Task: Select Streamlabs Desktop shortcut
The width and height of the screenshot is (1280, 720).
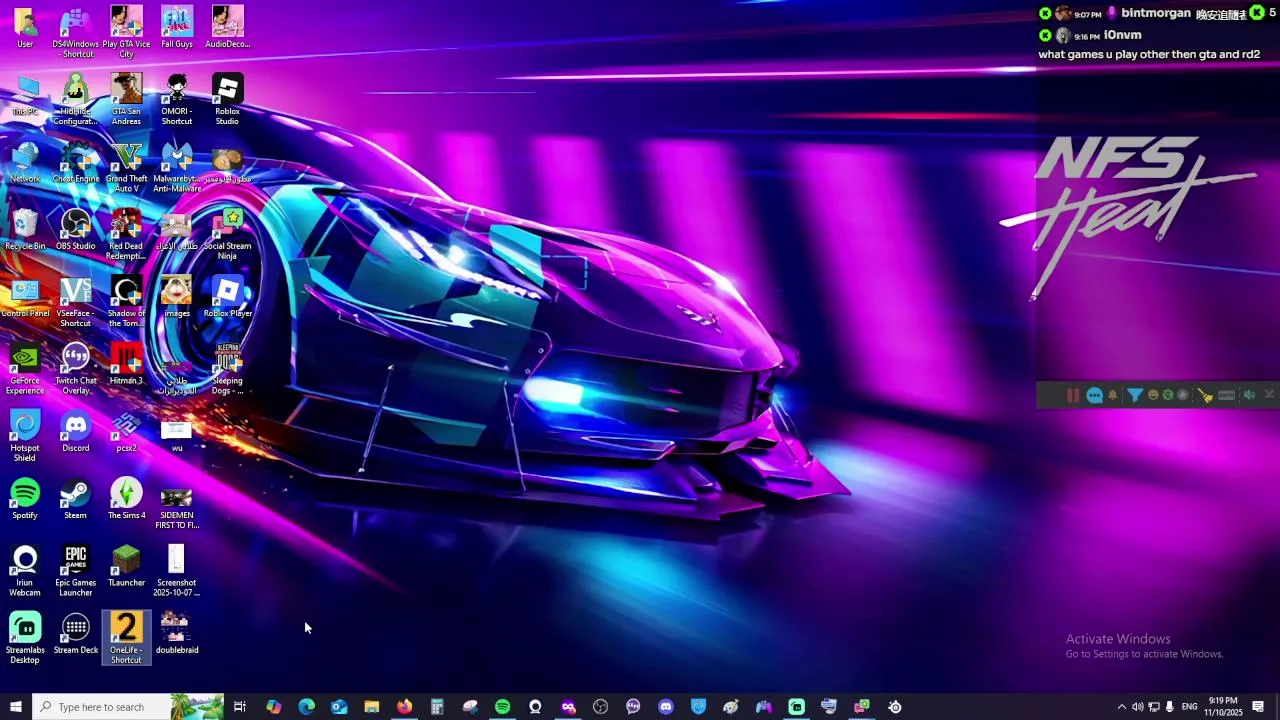Action: tap(25, 639)
